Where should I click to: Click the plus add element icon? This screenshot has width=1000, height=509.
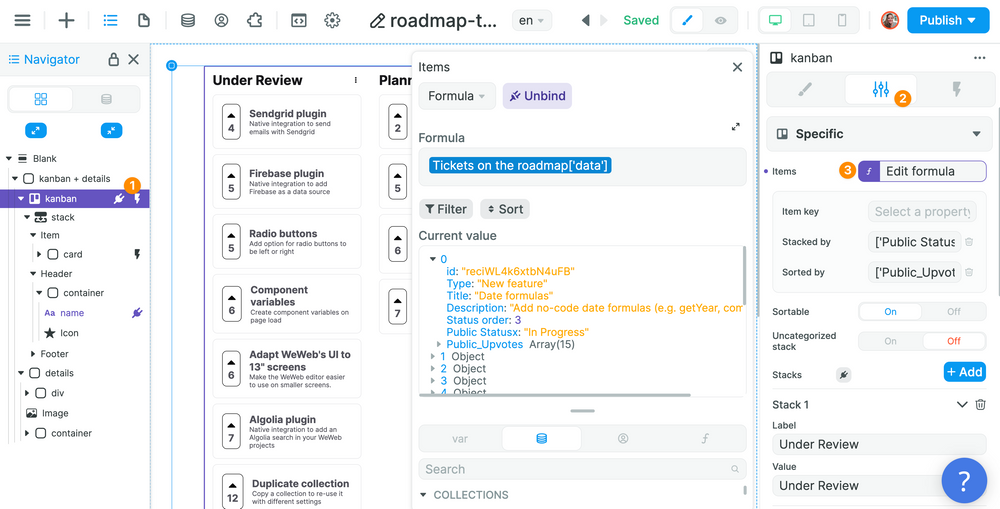[x=66, y=20]
